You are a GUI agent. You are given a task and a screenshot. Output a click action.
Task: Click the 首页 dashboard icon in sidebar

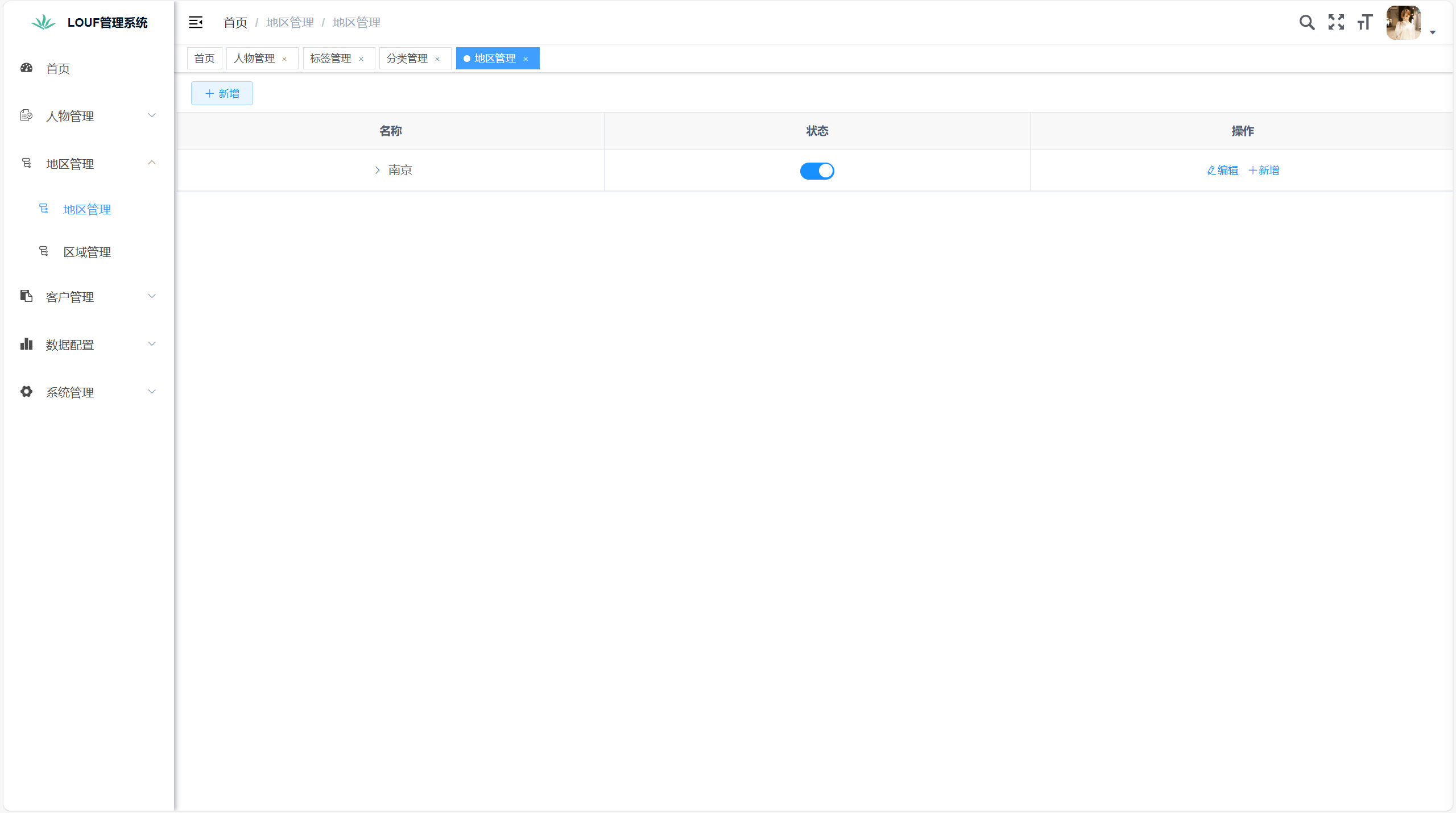pos(26,68)
